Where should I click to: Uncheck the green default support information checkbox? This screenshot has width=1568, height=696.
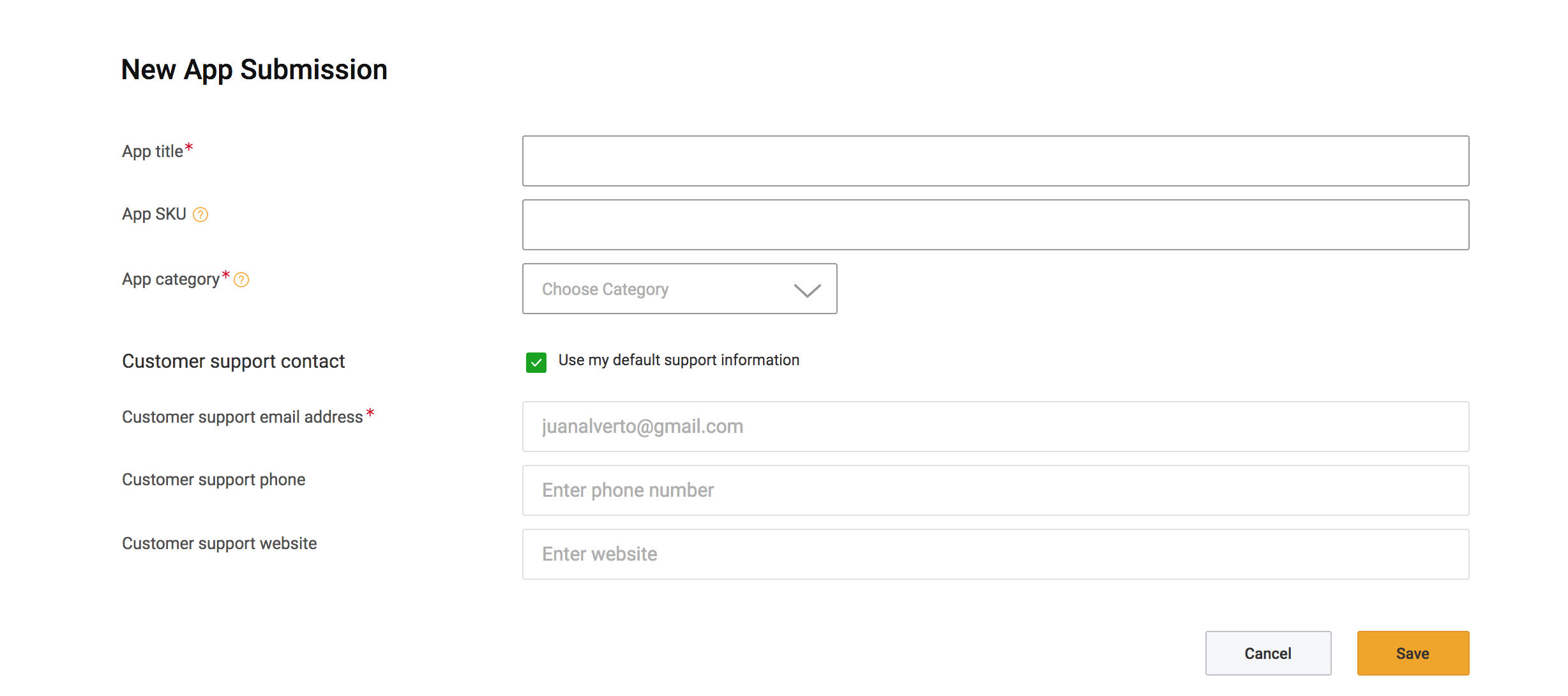[536, 362]
